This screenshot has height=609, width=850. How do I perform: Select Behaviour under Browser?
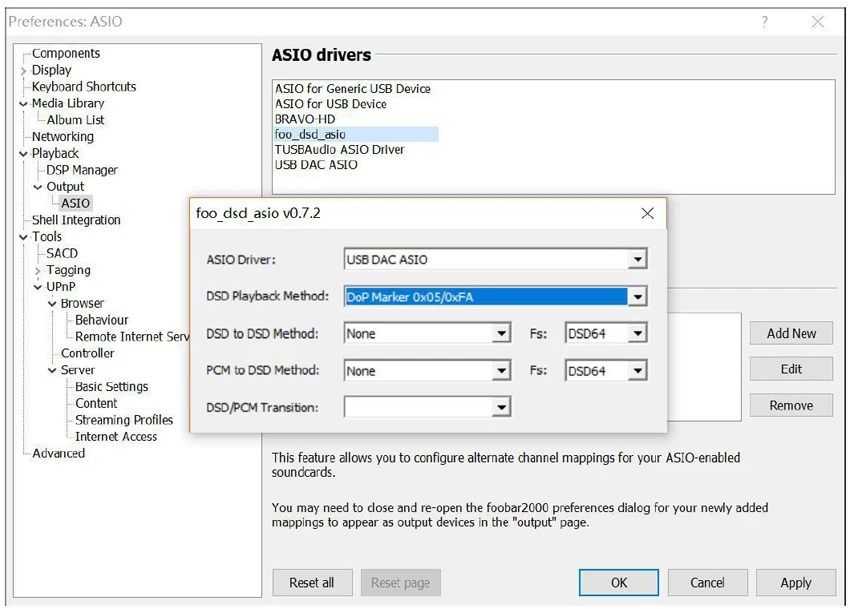(101, 320)
